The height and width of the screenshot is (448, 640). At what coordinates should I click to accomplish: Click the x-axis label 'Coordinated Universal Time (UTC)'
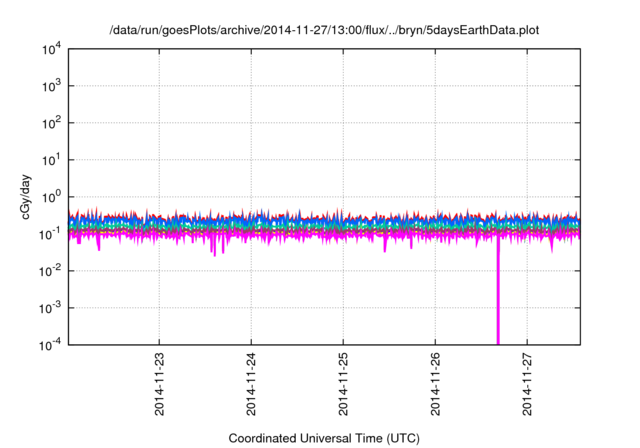[324, 439]
